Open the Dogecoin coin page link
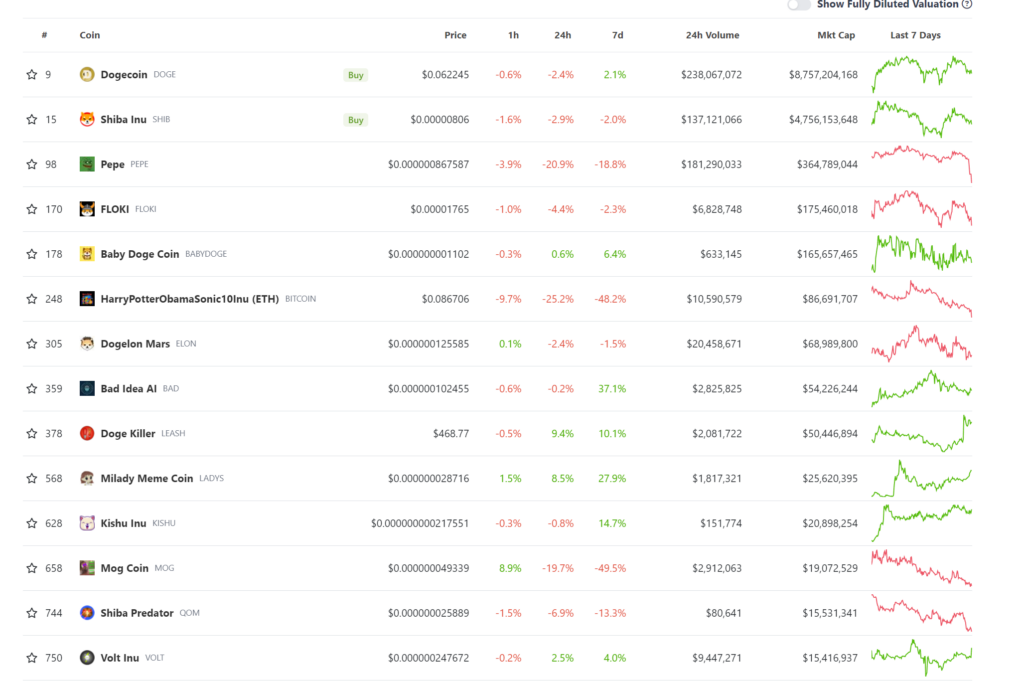 pyautogui.click(x=124, y=74)
